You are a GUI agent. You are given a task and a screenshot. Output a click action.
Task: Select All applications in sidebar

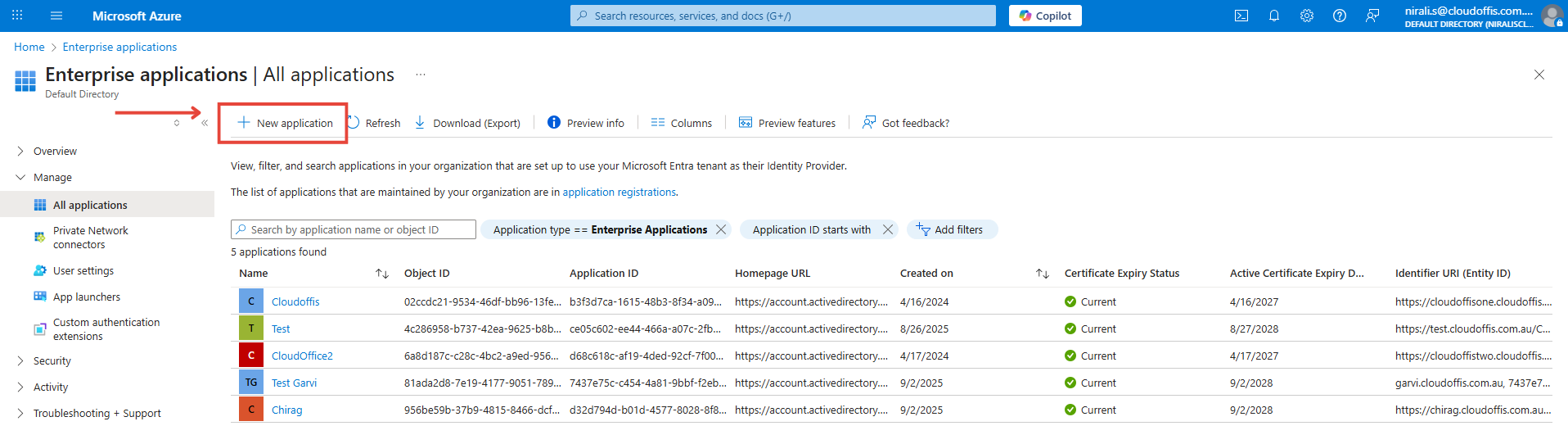click(107, 205)
